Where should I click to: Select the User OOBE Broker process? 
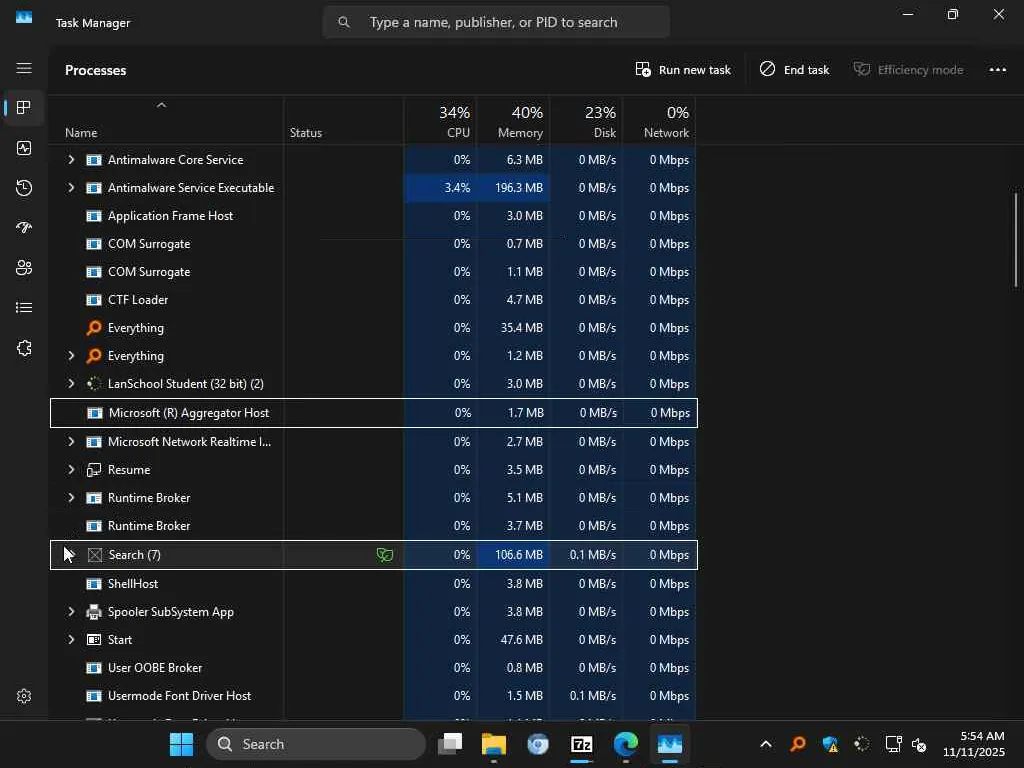point(374,668)
